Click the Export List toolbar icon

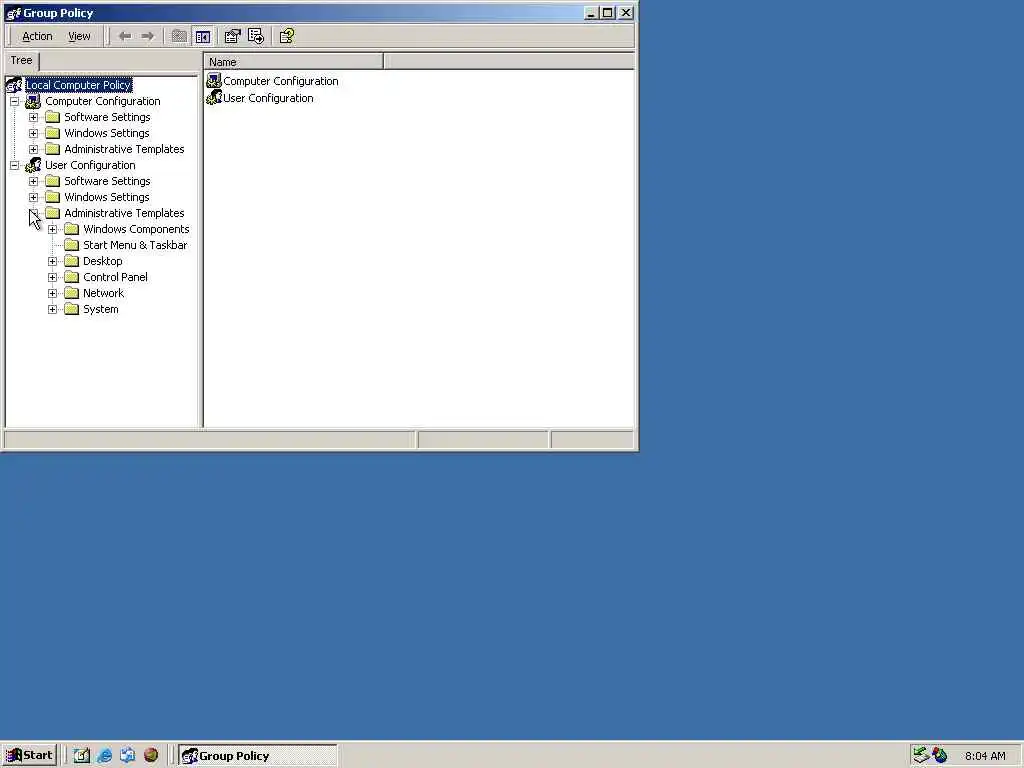[256, 37]
